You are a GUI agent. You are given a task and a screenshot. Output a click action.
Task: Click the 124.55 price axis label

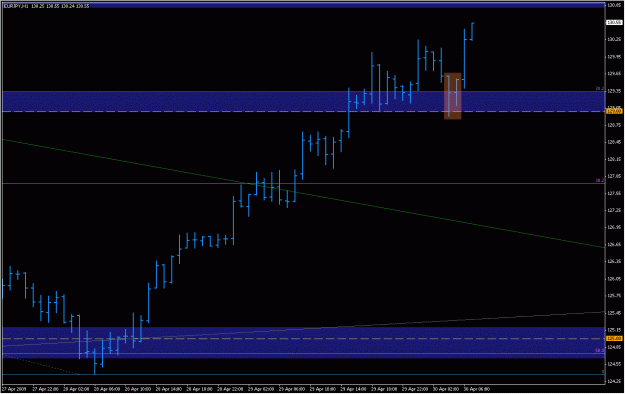614,364
